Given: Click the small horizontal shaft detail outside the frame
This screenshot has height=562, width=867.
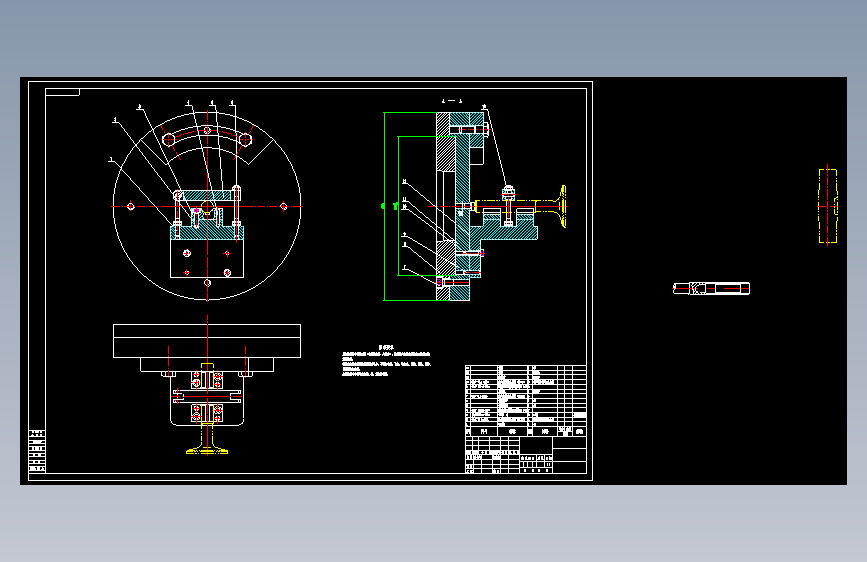Looking at the screenshot, I should [x=711, y=288].
